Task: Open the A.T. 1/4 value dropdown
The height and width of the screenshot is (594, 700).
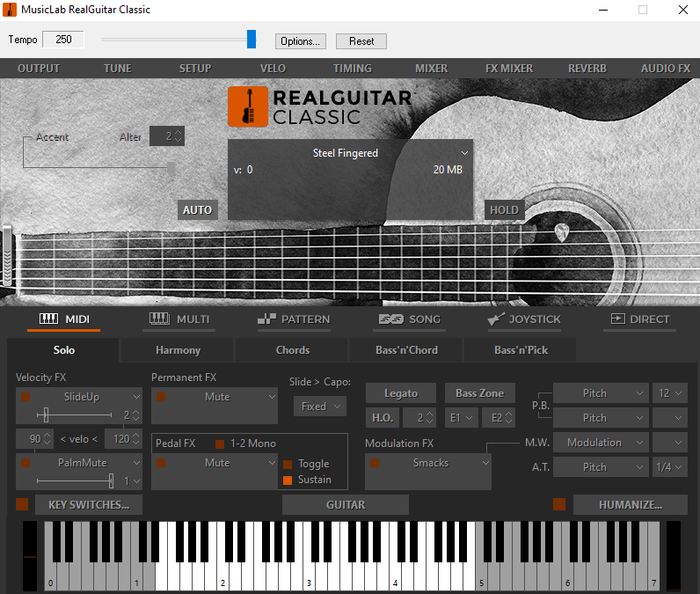Action: [670, 467]
